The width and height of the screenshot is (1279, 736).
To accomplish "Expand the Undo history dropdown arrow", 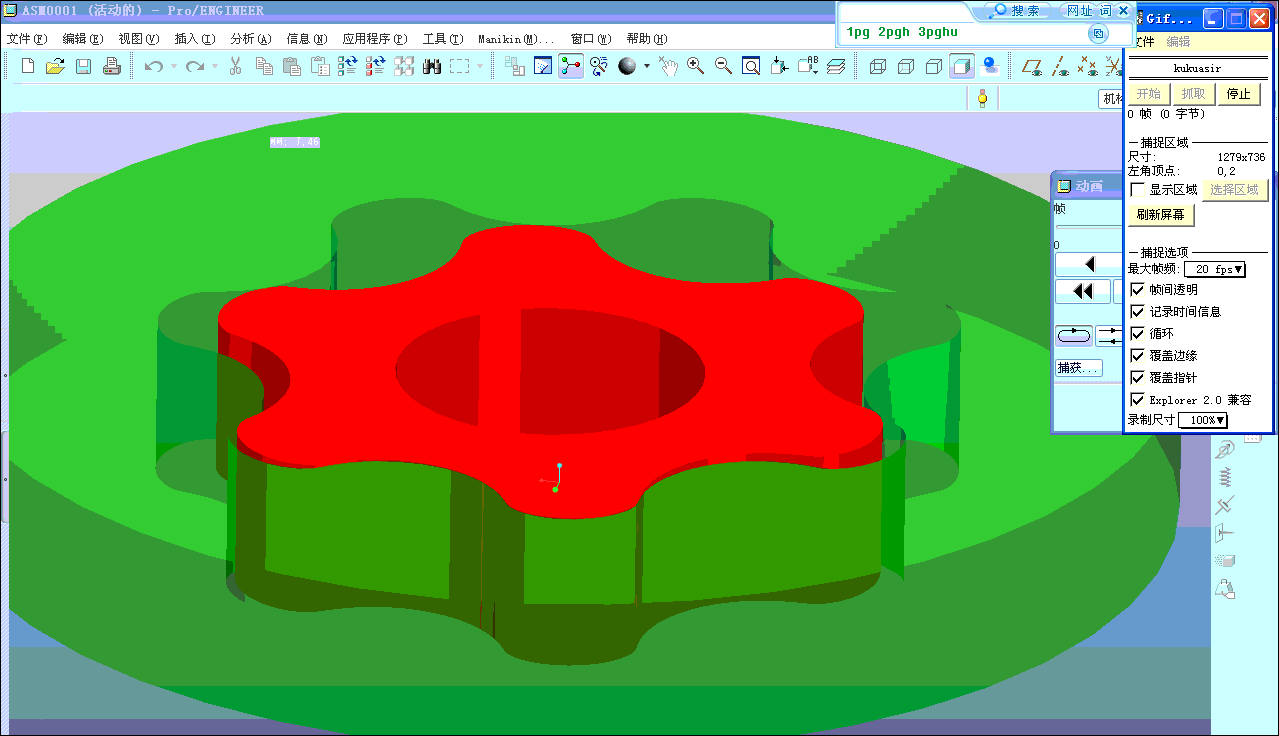I will tap(173, 67).
